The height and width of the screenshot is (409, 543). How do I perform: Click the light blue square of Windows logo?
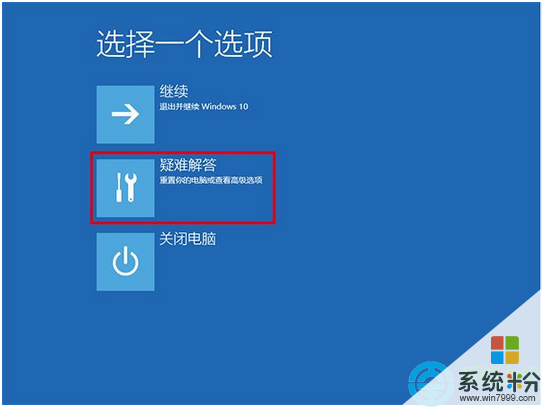click(x=497, y=357)
